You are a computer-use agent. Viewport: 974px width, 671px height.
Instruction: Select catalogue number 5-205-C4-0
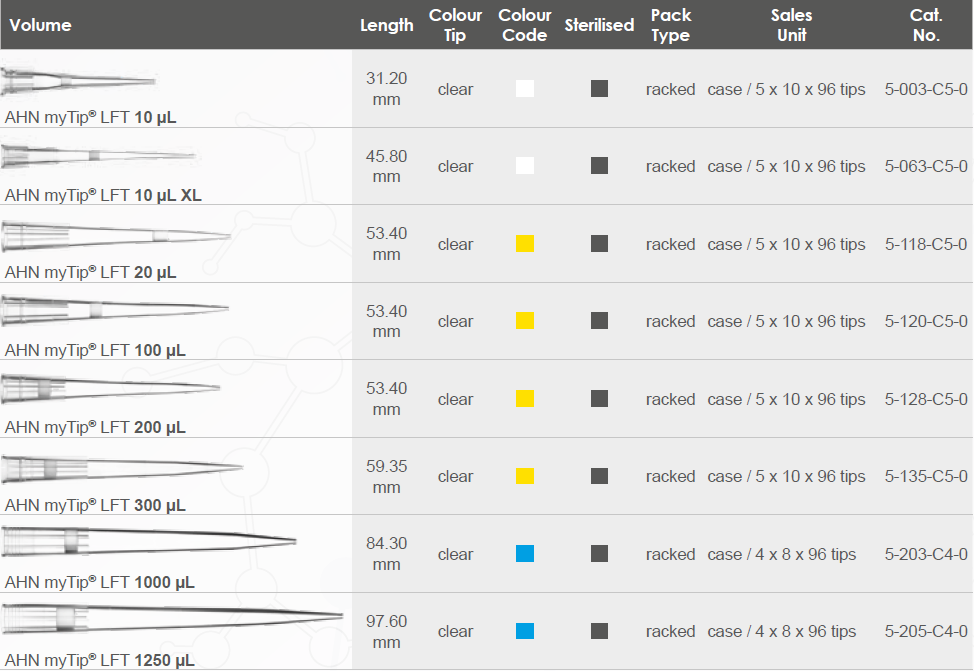tap(926, 631)
